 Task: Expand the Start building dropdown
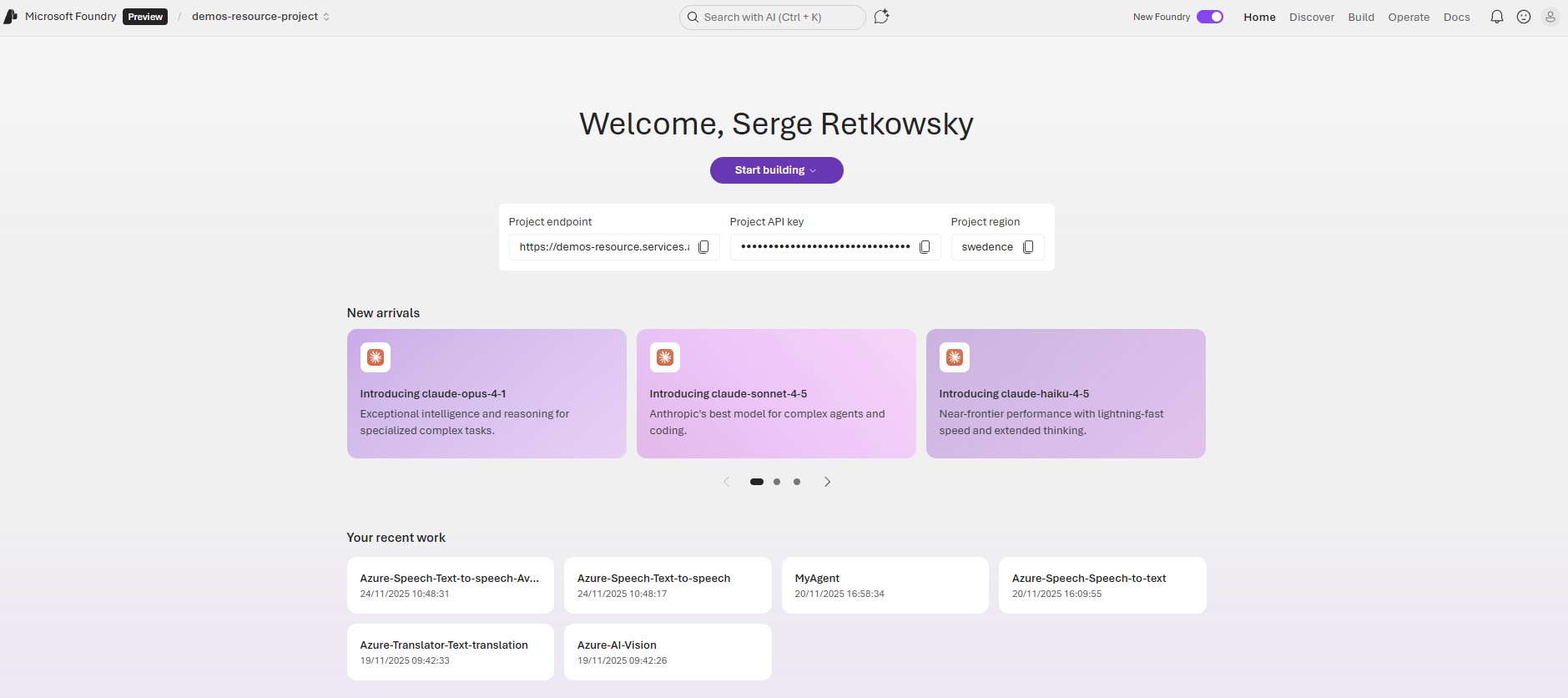point(776,170)
